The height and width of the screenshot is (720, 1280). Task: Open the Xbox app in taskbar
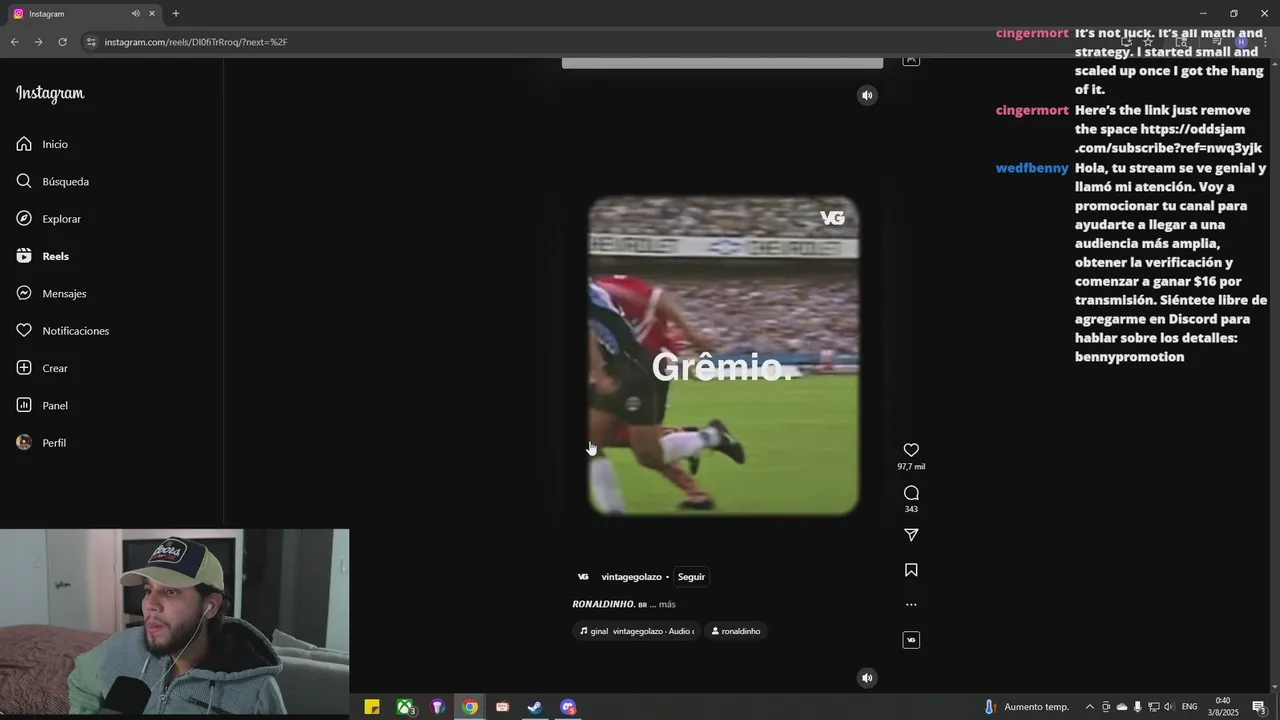(x=405, y=707)
